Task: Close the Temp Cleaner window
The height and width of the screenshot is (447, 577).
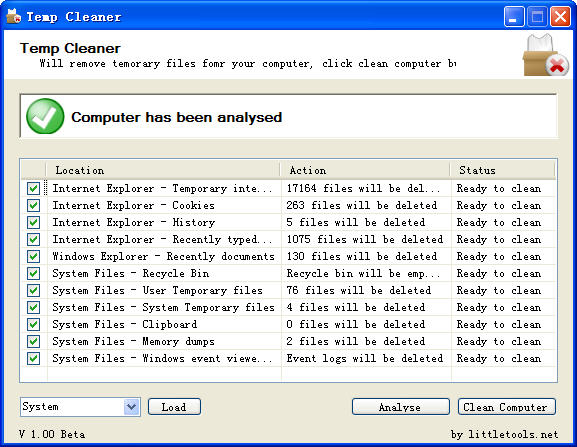Action: pyautogui.click(x=560, y=17)
